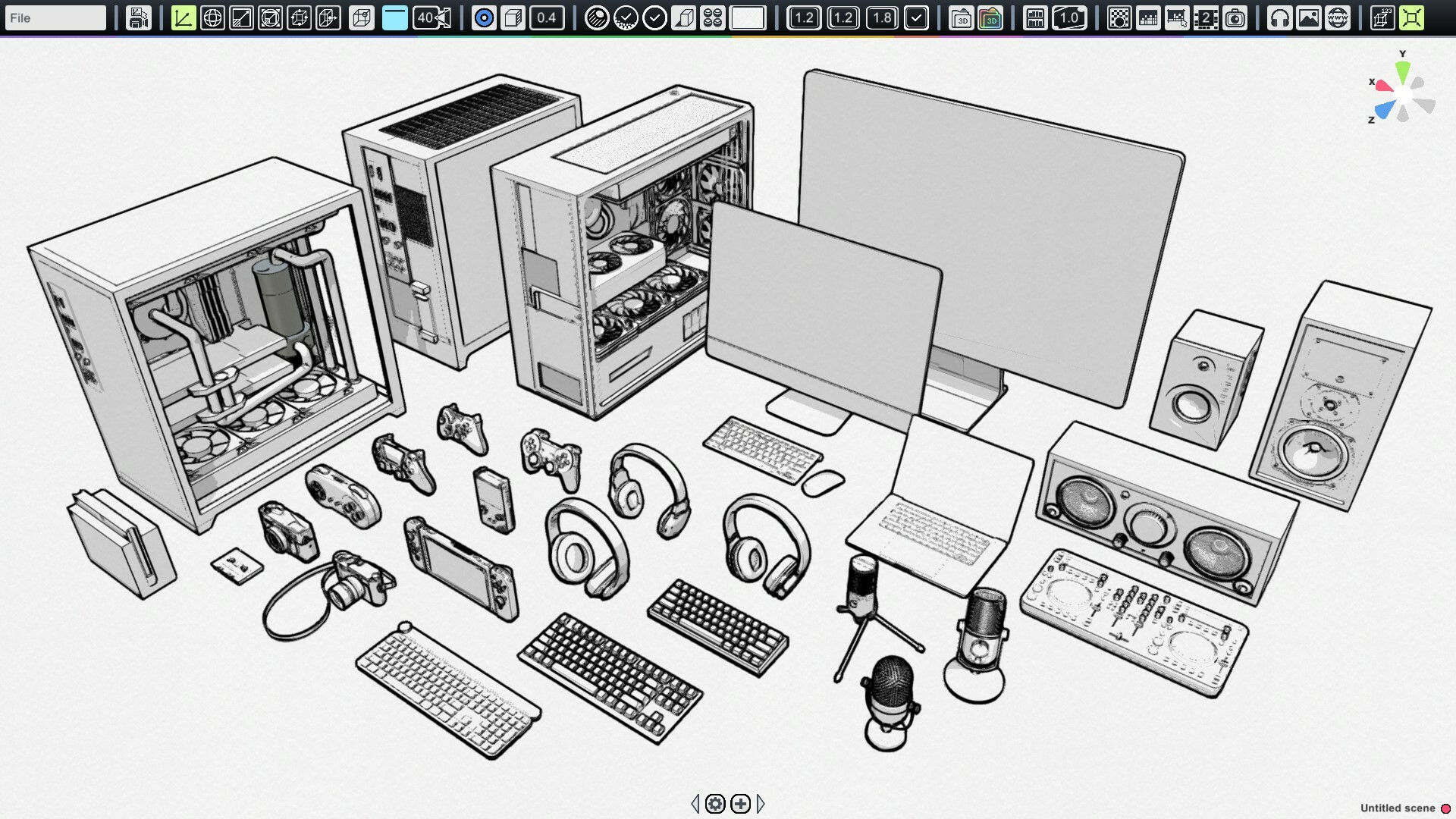The width and height of the screenshot is (1456, 819).
Task: Click the Untitled scene label
Action: 1395,808
